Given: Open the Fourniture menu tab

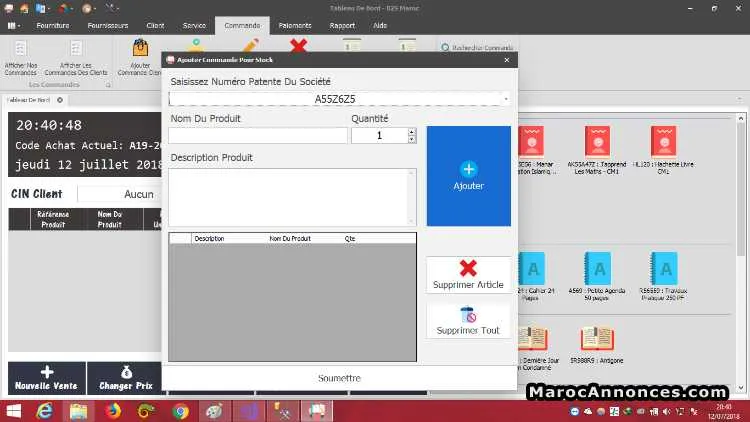Looking at the screenshot, I should (x=53, y=25).
